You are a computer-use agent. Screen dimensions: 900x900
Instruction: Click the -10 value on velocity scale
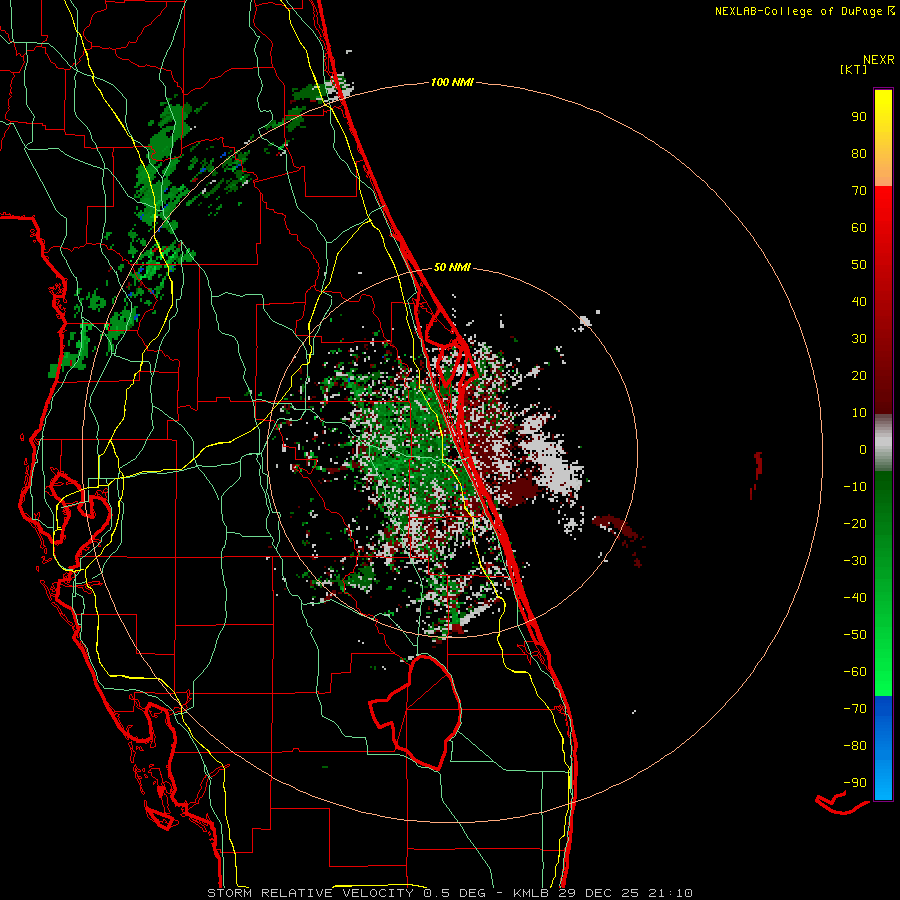point(855,487)
